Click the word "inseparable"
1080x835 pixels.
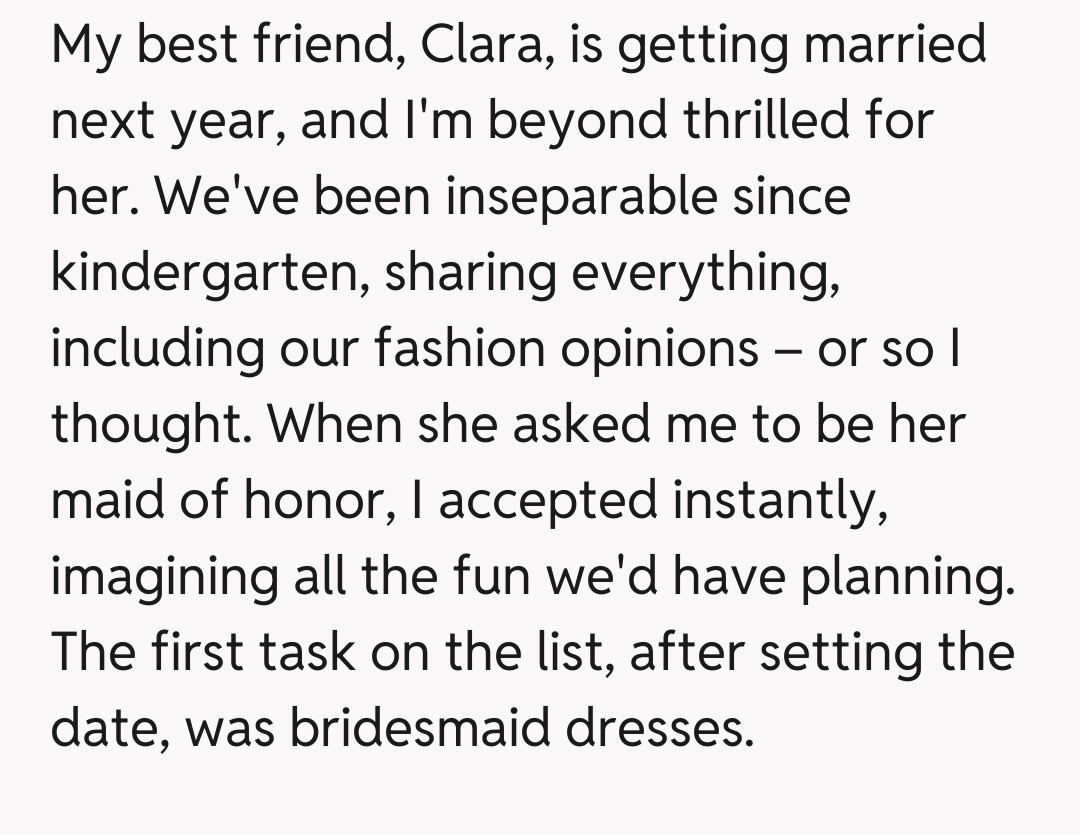pyautogui.click(x=581, y=197)
